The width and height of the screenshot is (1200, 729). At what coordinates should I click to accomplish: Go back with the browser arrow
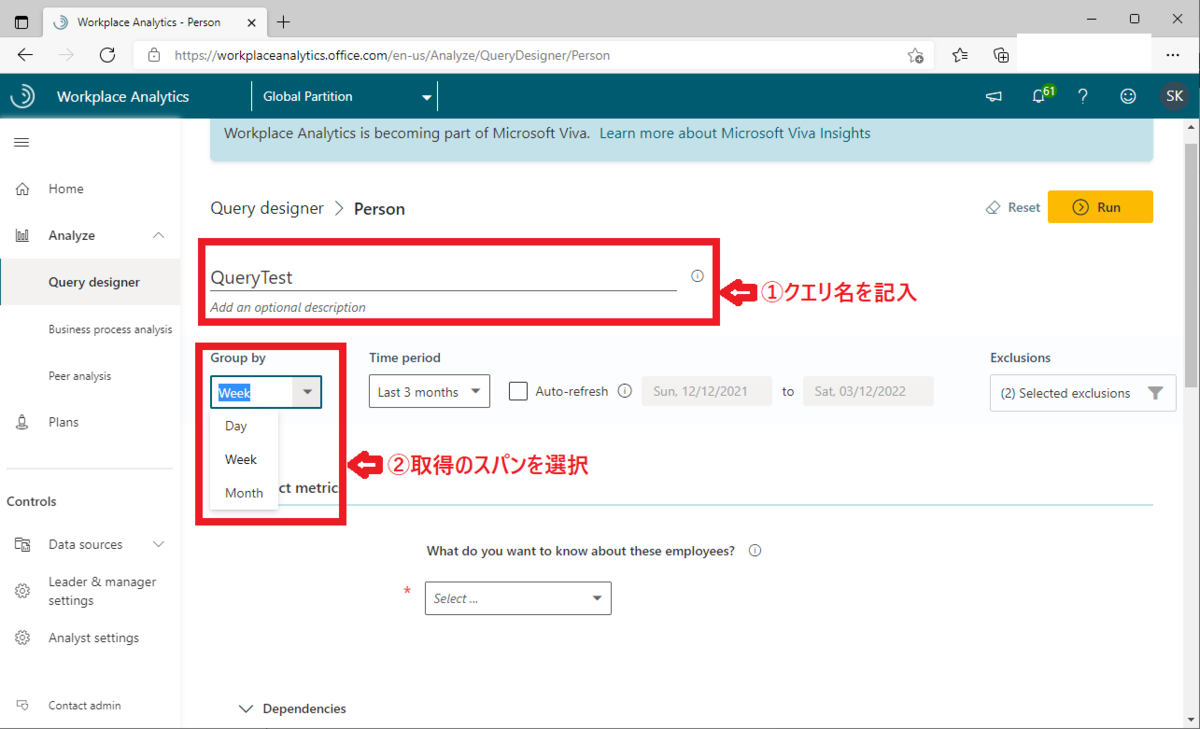coord(25,55)
